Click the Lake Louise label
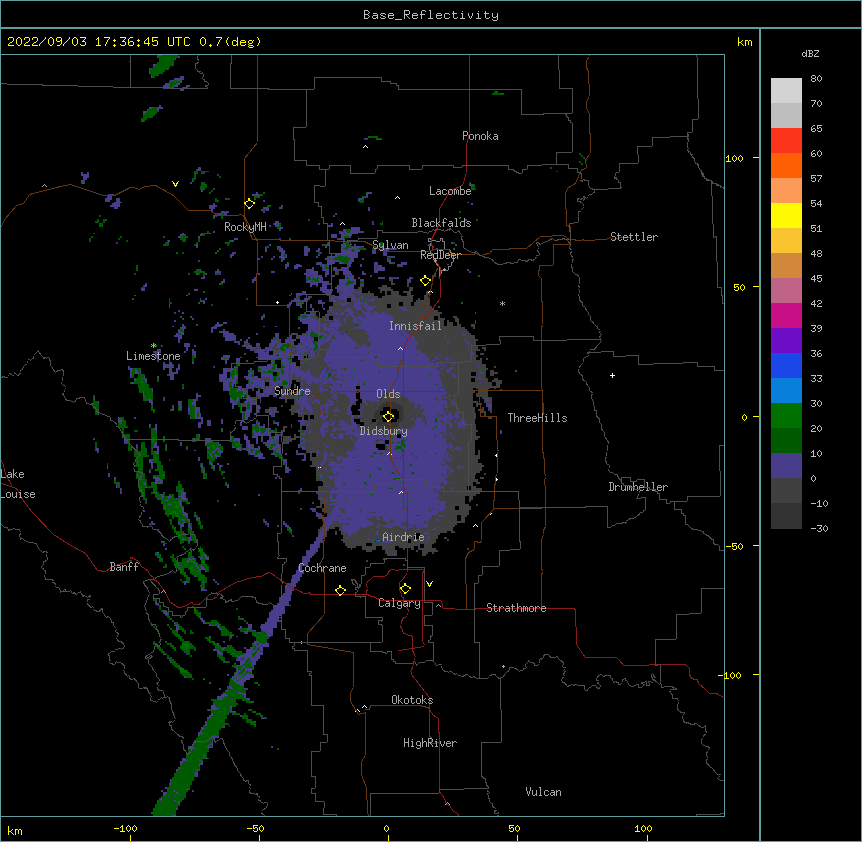Image resolution: width=862 pixels, height=842 pixels. [16, 484]
